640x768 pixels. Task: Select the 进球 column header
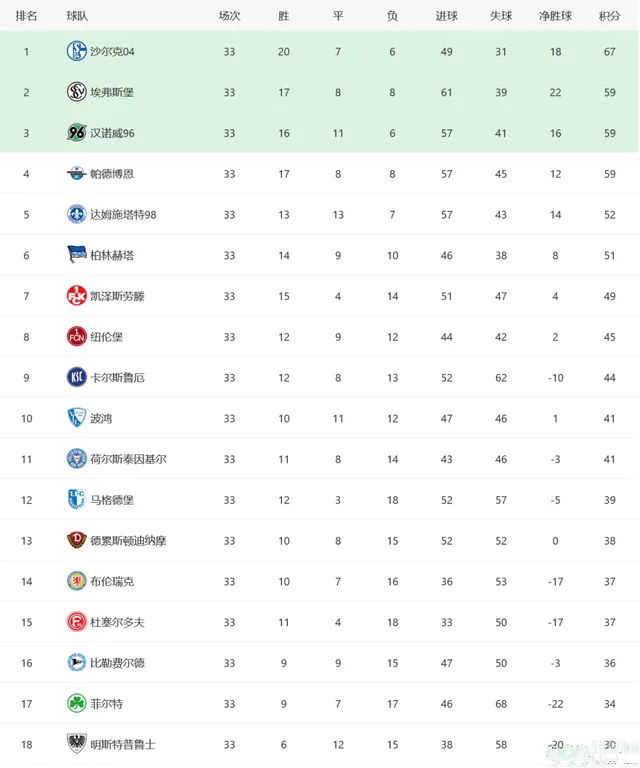447,16
